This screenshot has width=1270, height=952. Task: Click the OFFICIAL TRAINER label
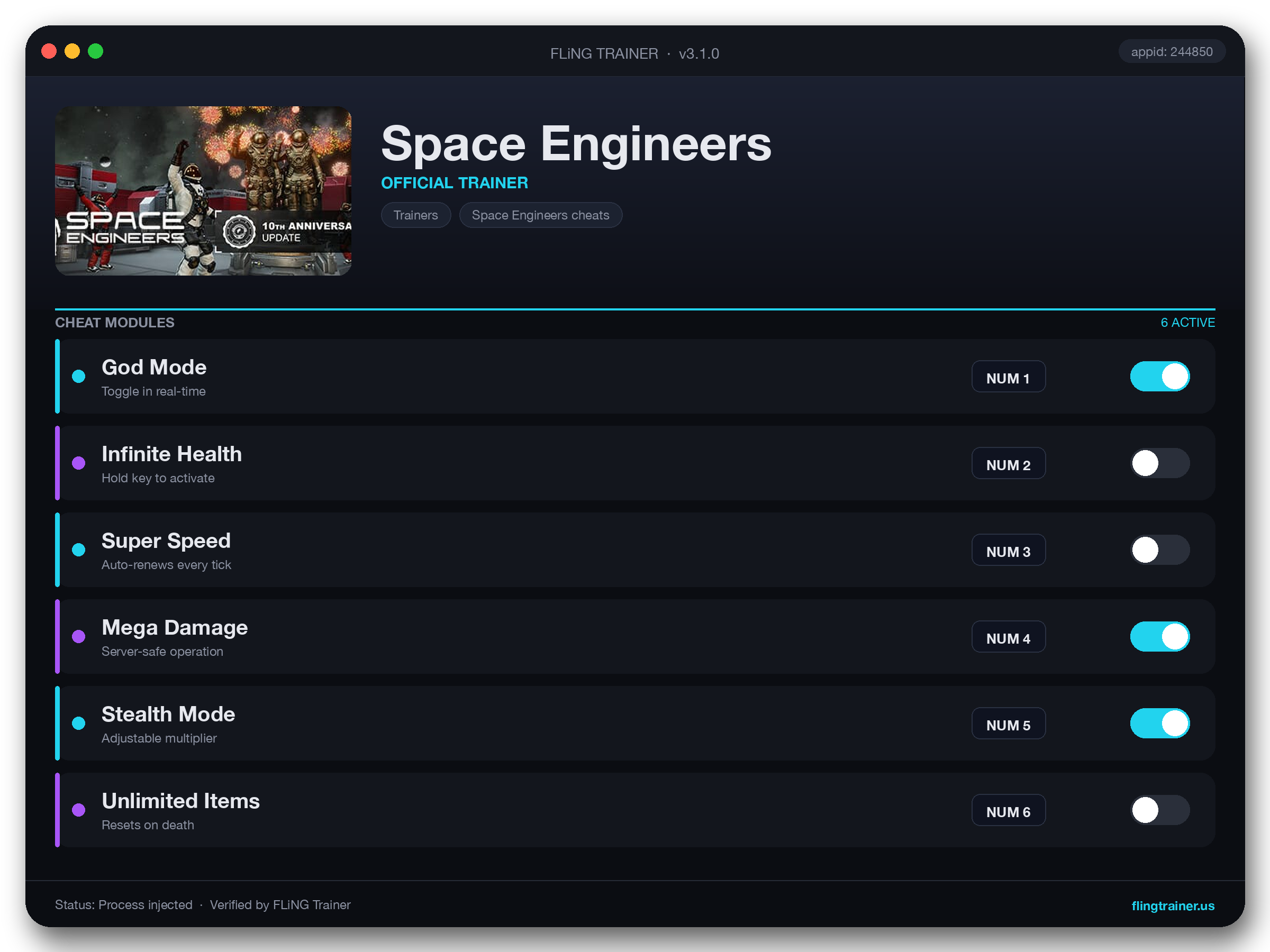click(x=455, y=182)
